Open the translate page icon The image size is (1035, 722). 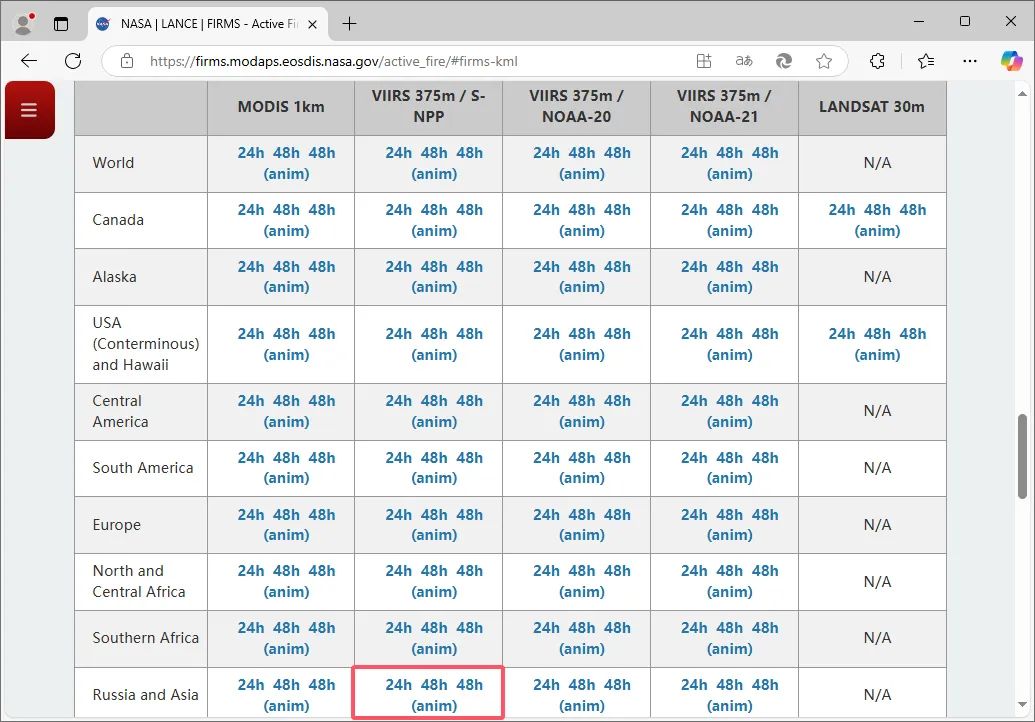[744, 61]
